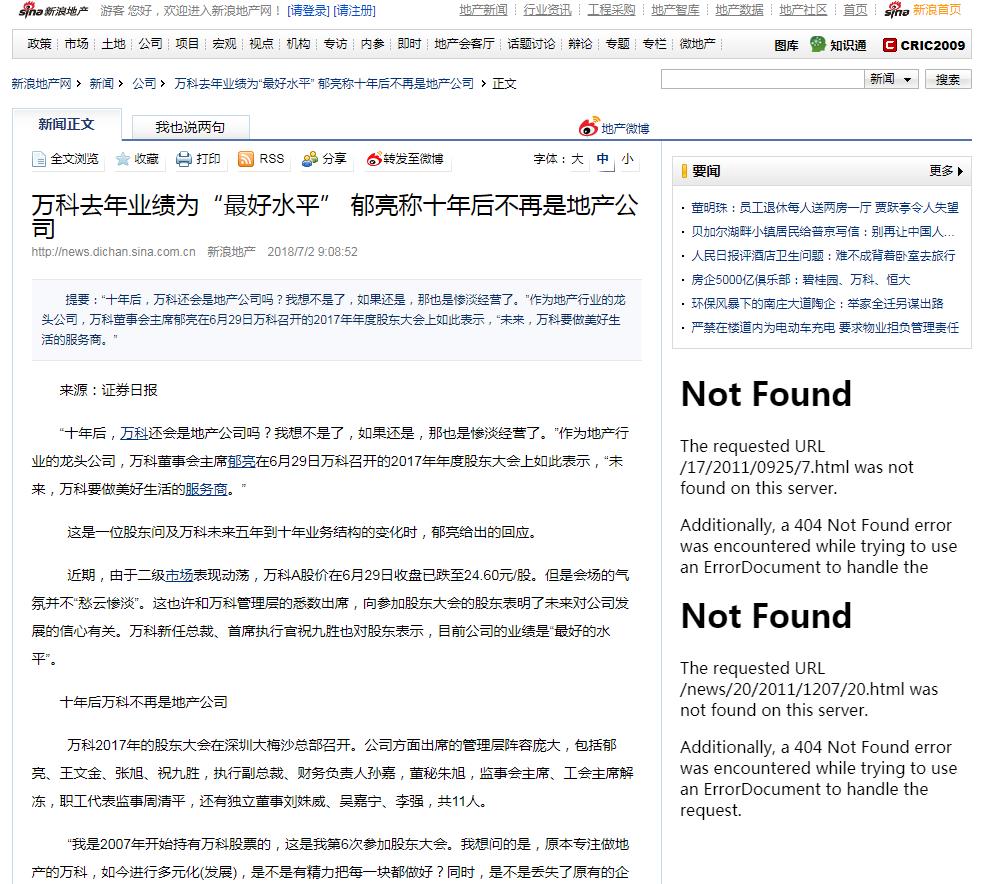The width and height of the screenshot is (998, 884).
Task: Click the 搜索 search button
Action: point(948,79)
